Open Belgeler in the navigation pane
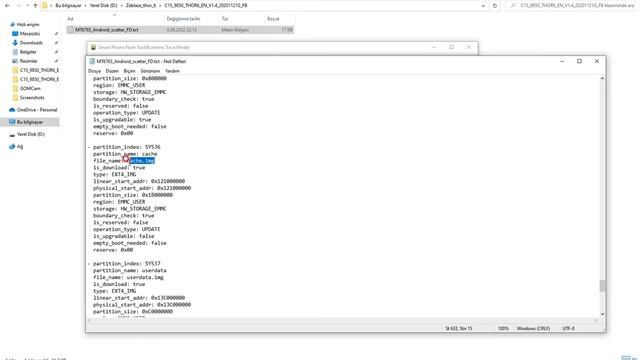 click(x=28, y=52)
